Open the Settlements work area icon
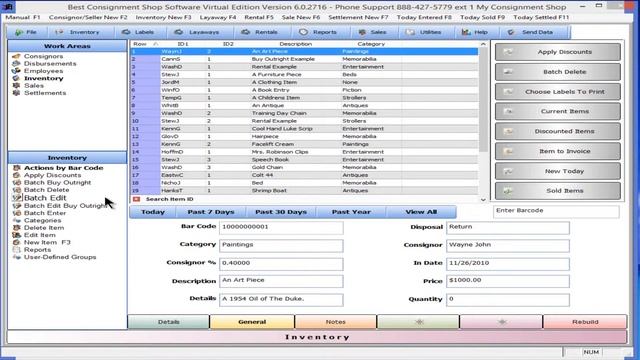The width and height of the screenshot is (640, 360). [16, 93]
